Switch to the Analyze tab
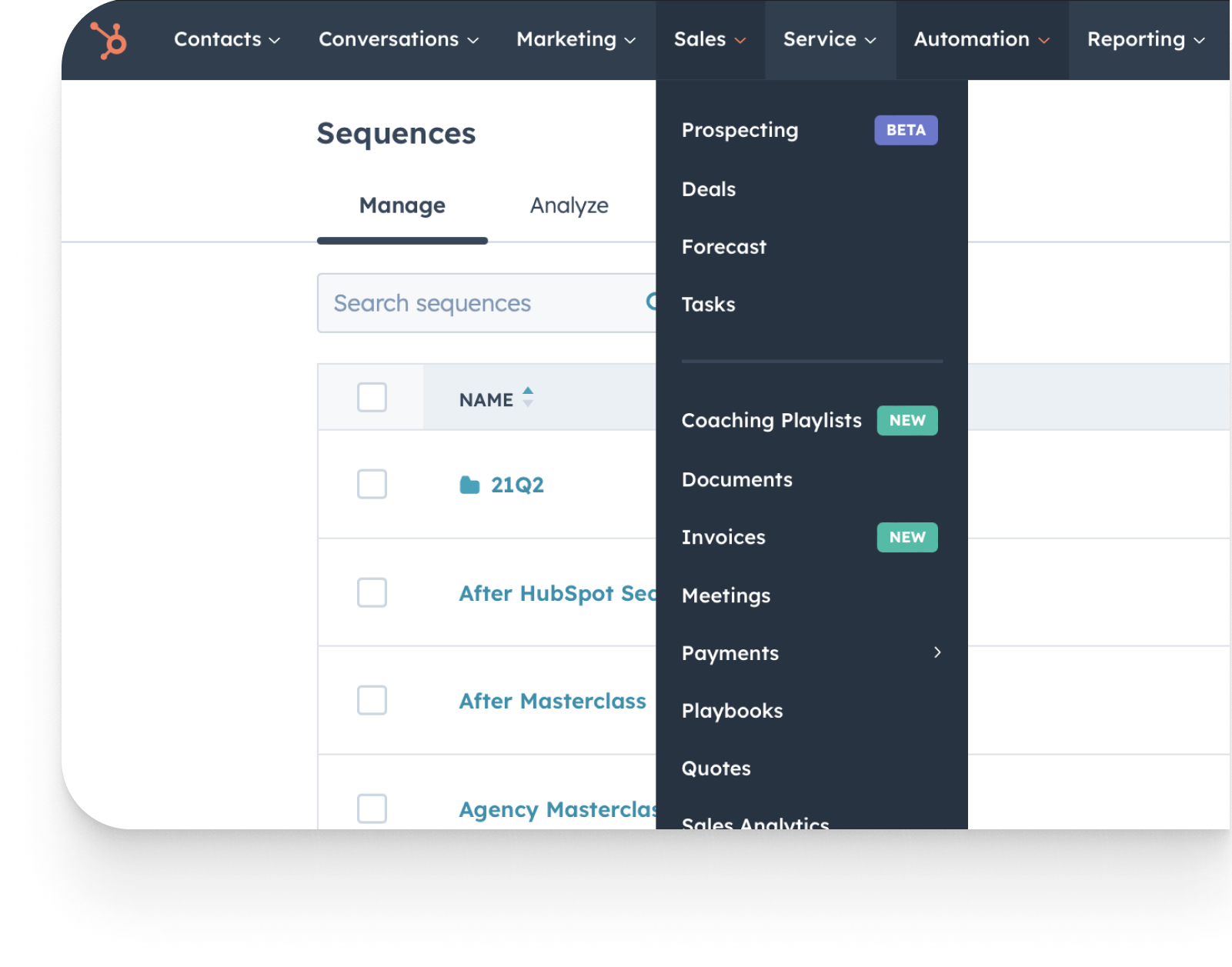Image resolution: width=1232 pixels, height=967 pixels. click(x=569, y=205)
